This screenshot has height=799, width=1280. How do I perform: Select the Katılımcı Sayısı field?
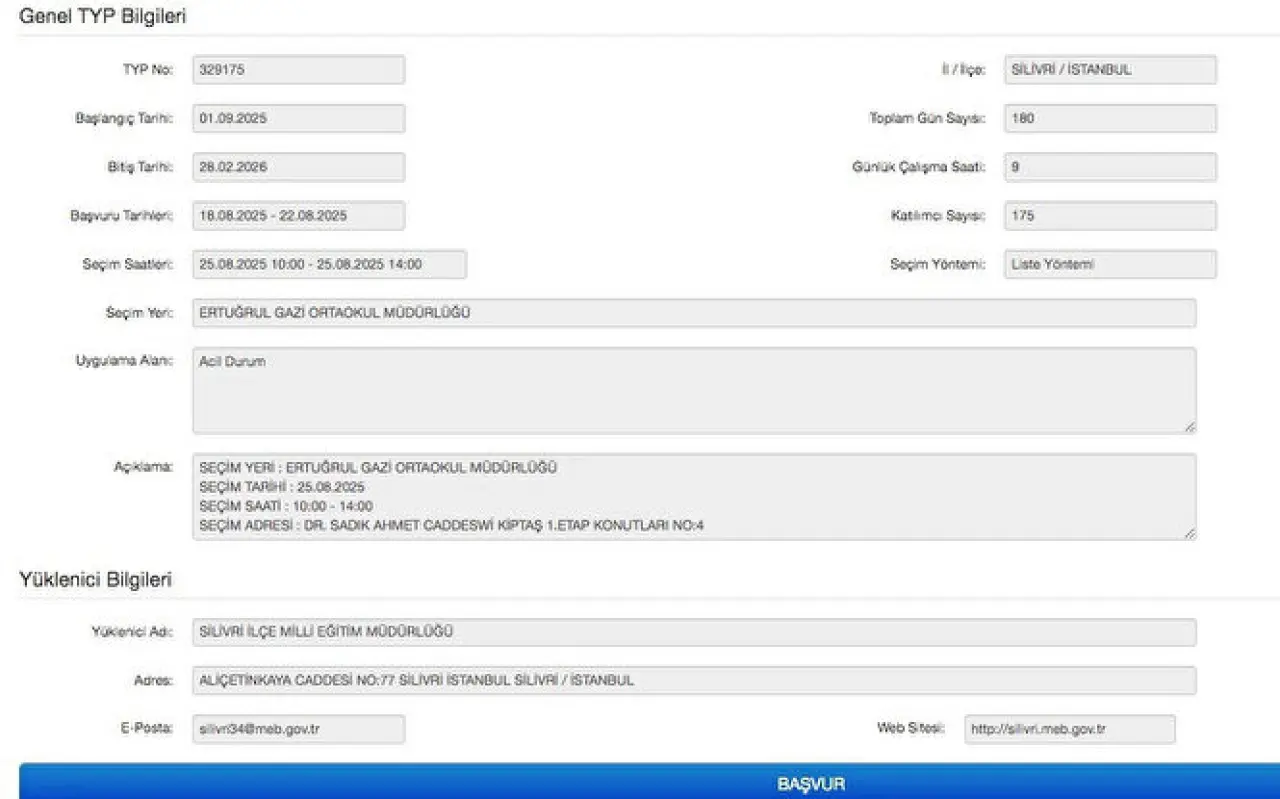click(1110, 216)
